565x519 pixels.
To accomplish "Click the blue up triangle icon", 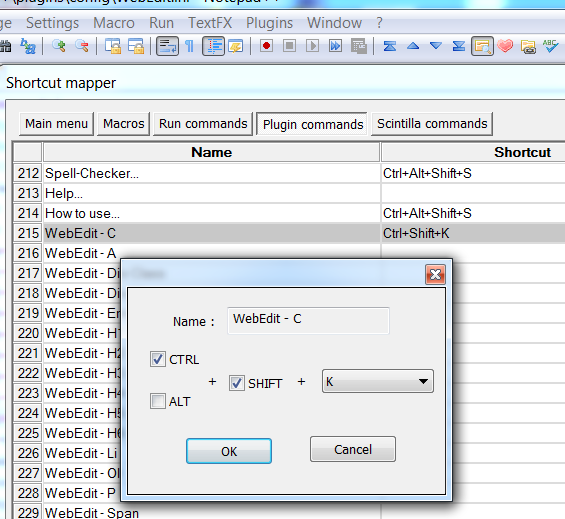I will pyautogui.click(x=413, y=46).
